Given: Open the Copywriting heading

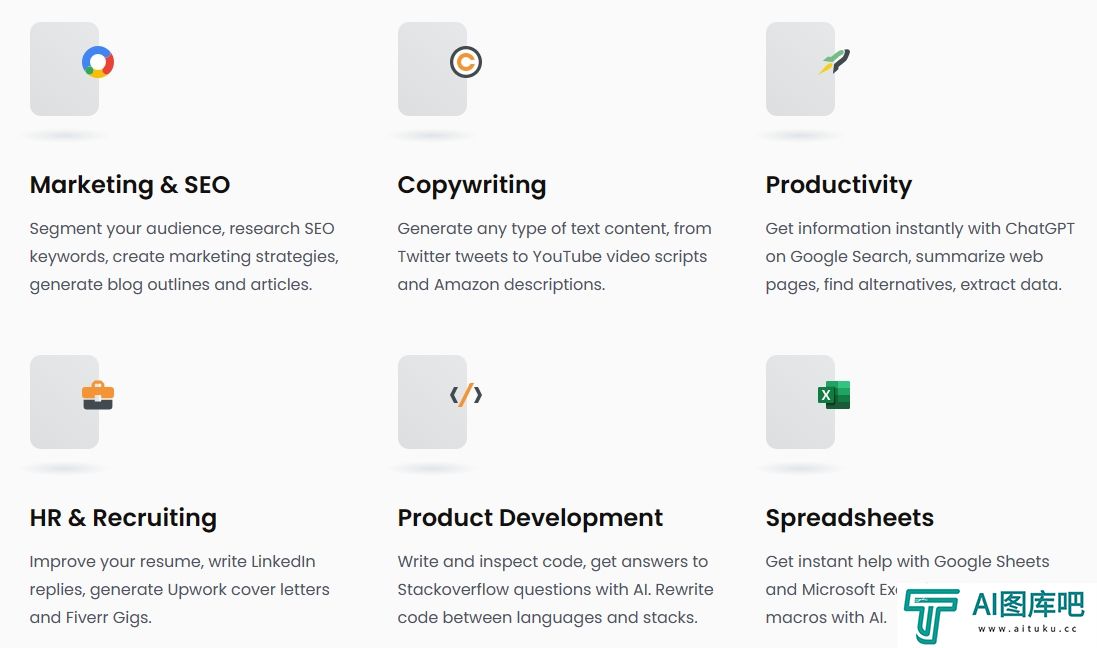Looking at the screenshot, I should (472, 185).
